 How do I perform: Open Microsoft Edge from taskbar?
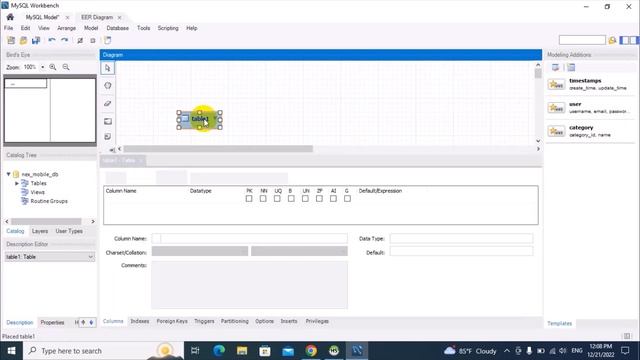[219, 351]
